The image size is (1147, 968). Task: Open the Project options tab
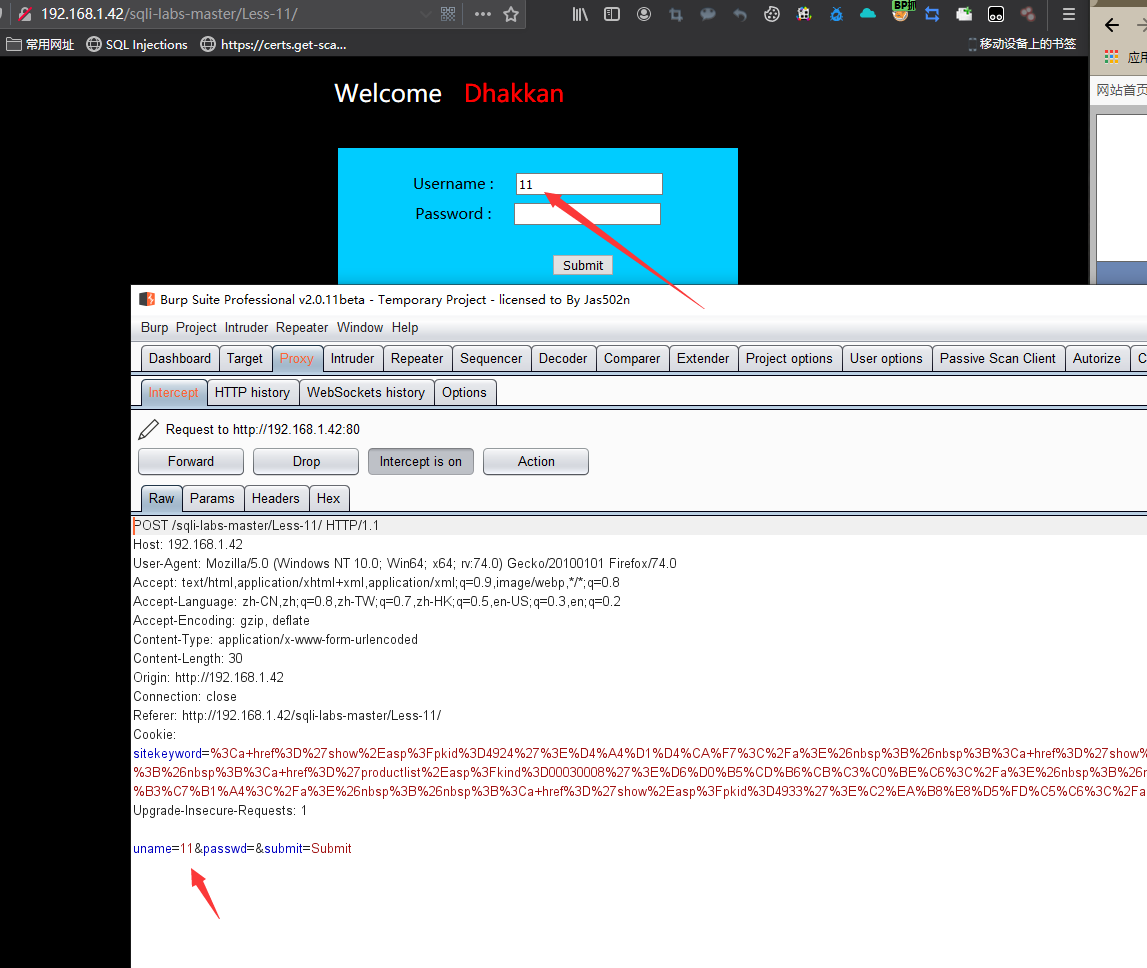(789, 359)
